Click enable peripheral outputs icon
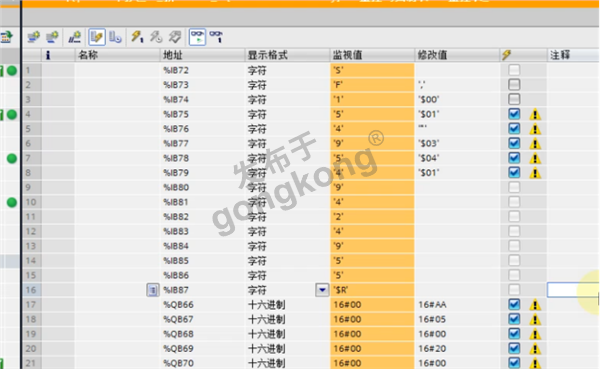600x369 pixels. (175, 37)
